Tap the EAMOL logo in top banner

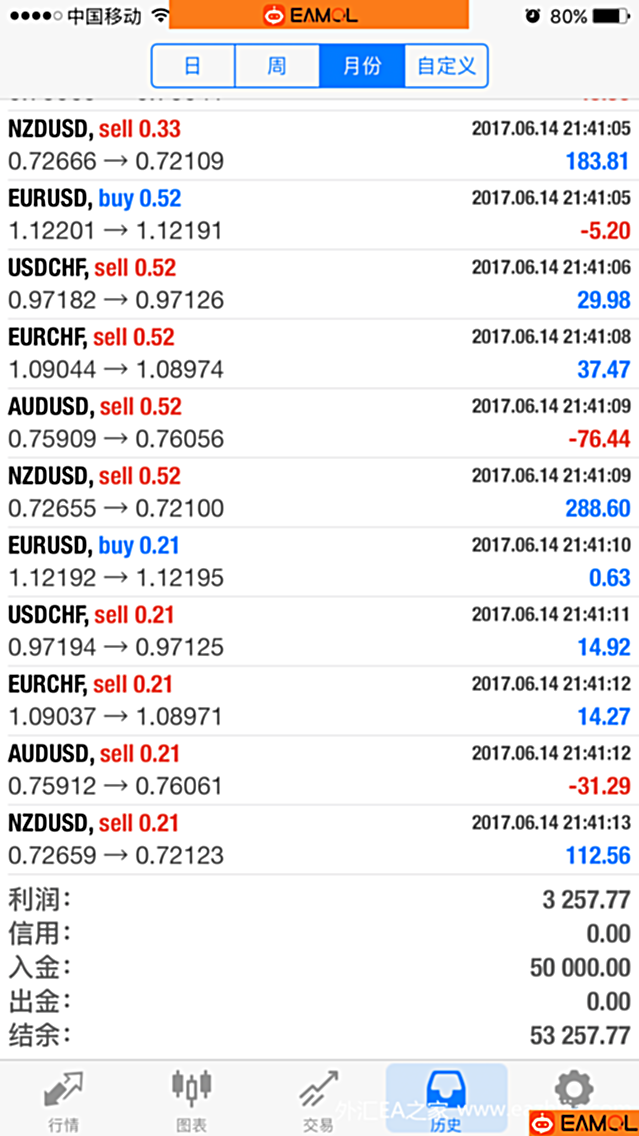318,15
